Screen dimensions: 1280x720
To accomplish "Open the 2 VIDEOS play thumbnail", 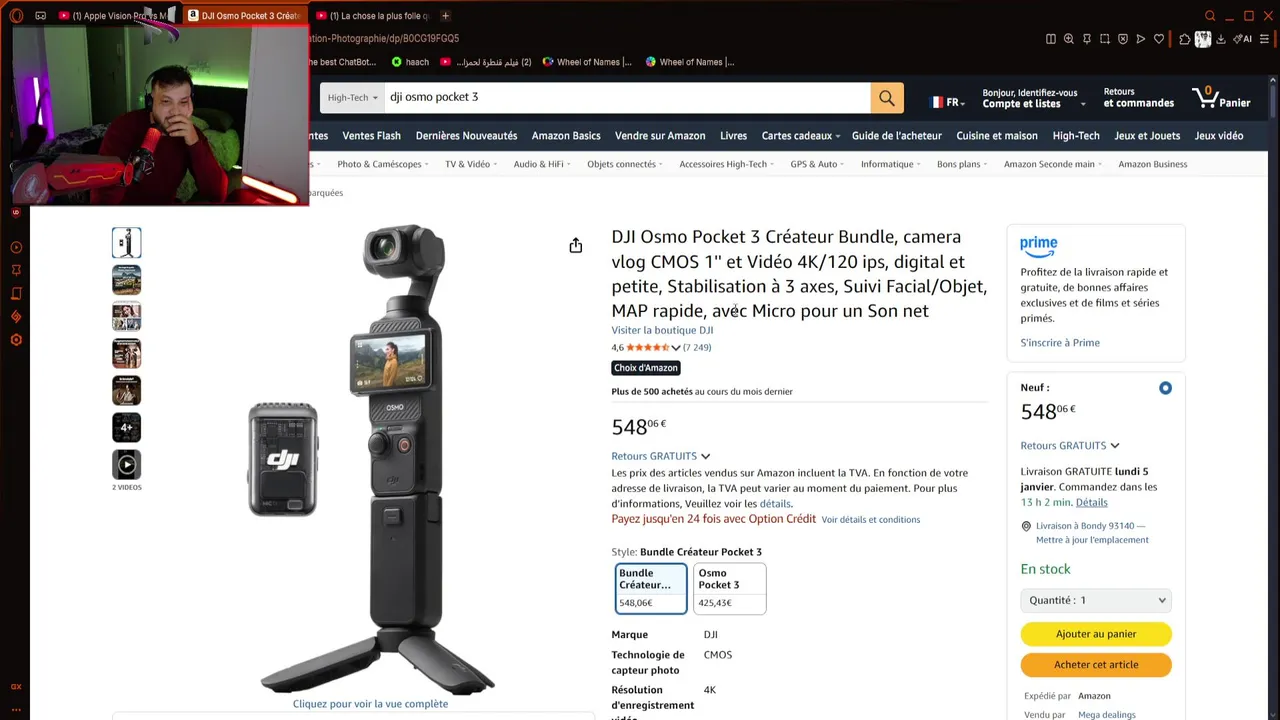I will pos(126,464).
